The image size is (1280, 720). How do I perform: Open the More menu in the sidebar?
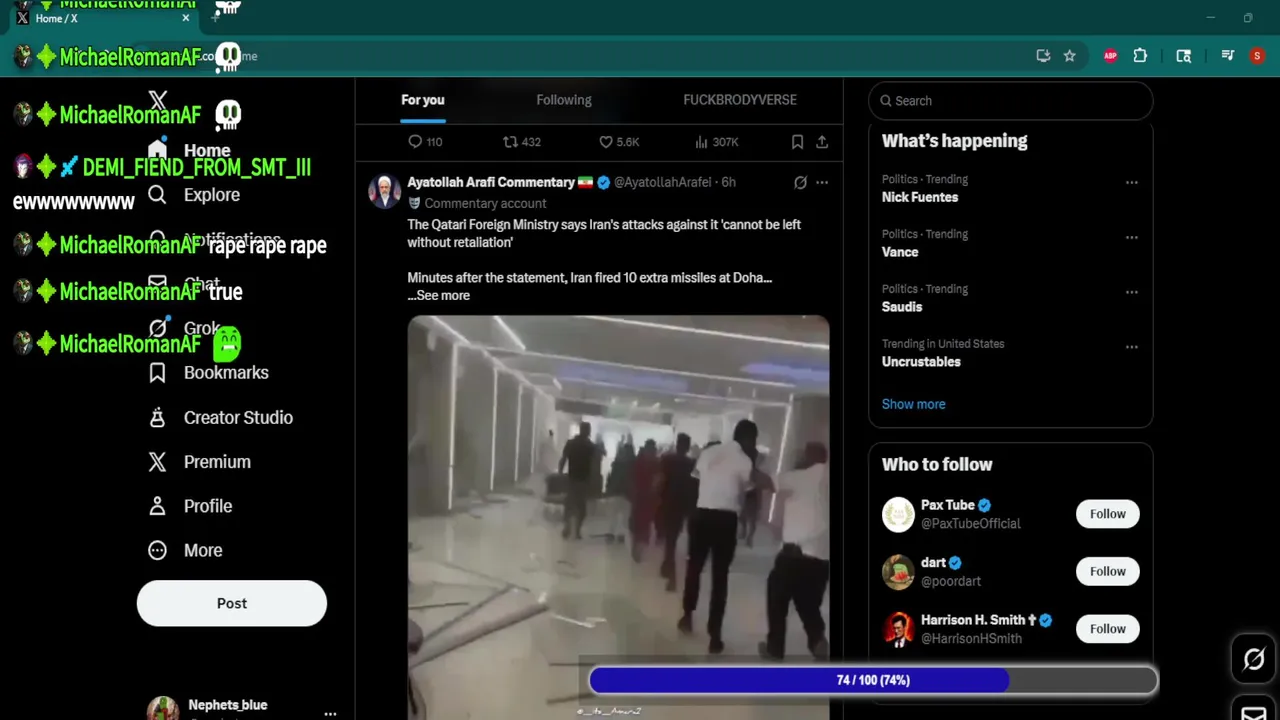[x=185, y=550]
